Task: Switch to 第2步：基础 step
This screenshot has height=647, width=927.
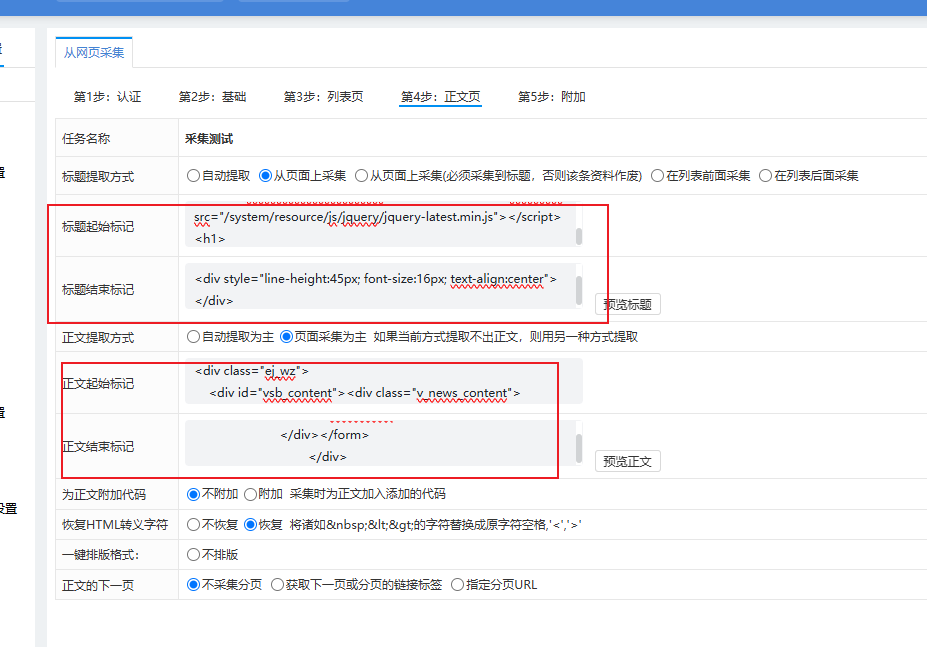Action: [212, 96]
